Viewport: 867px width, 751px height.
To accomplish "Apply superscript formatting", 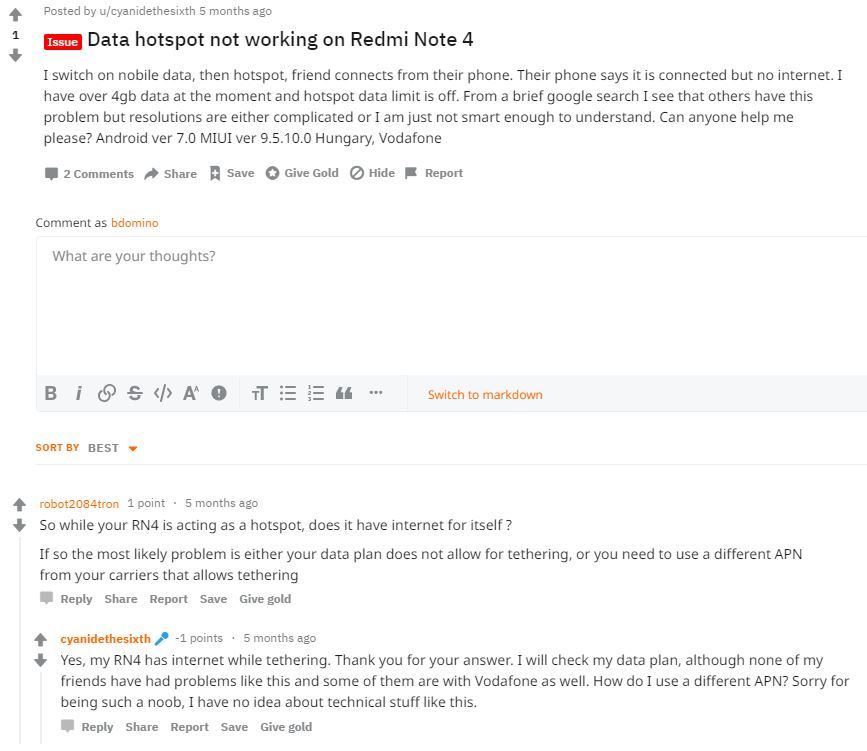I will (190, 394).
